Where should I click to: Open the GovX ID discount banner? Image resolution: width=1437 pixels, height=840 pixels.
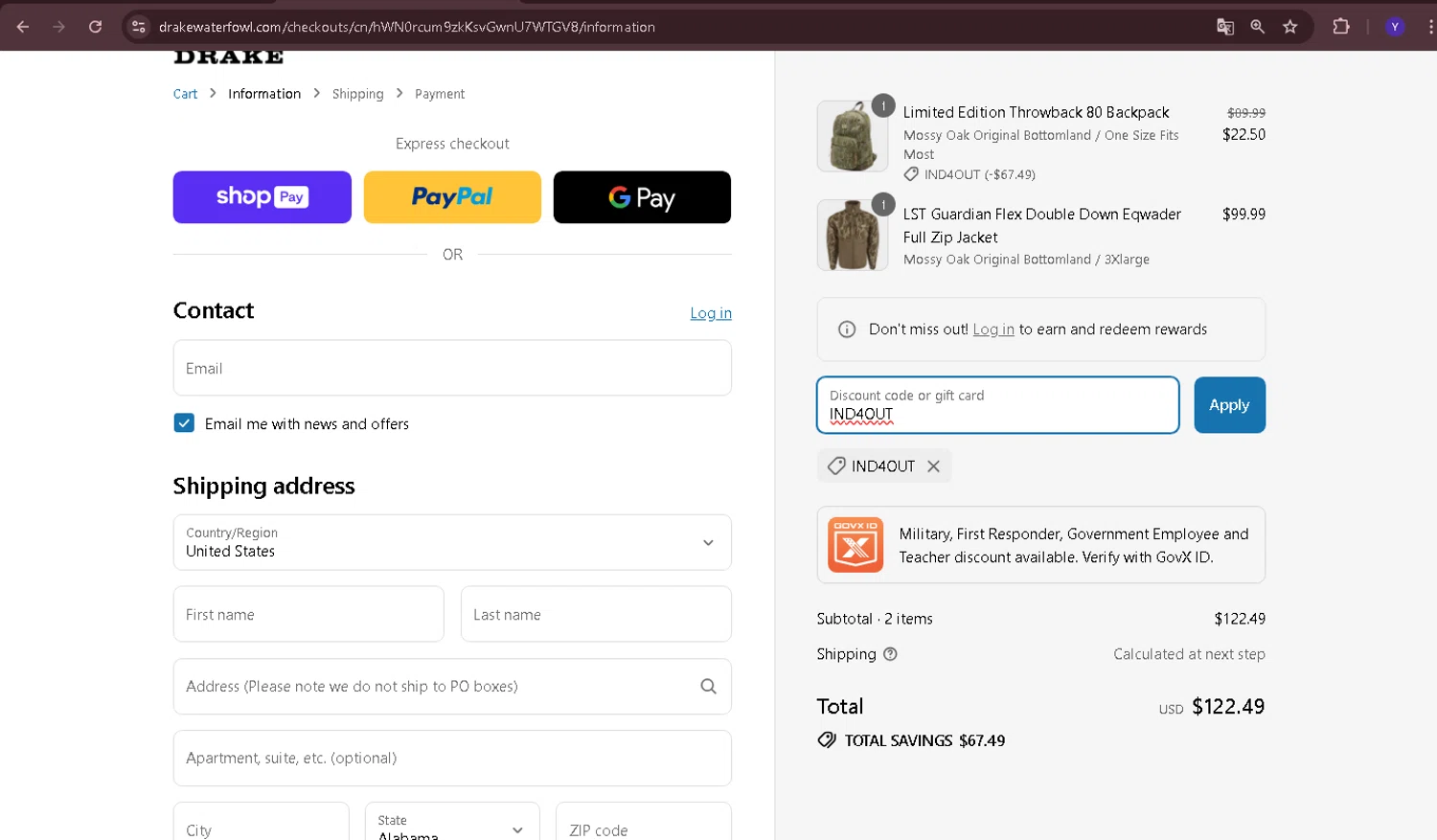click(x=1040, y=545)
